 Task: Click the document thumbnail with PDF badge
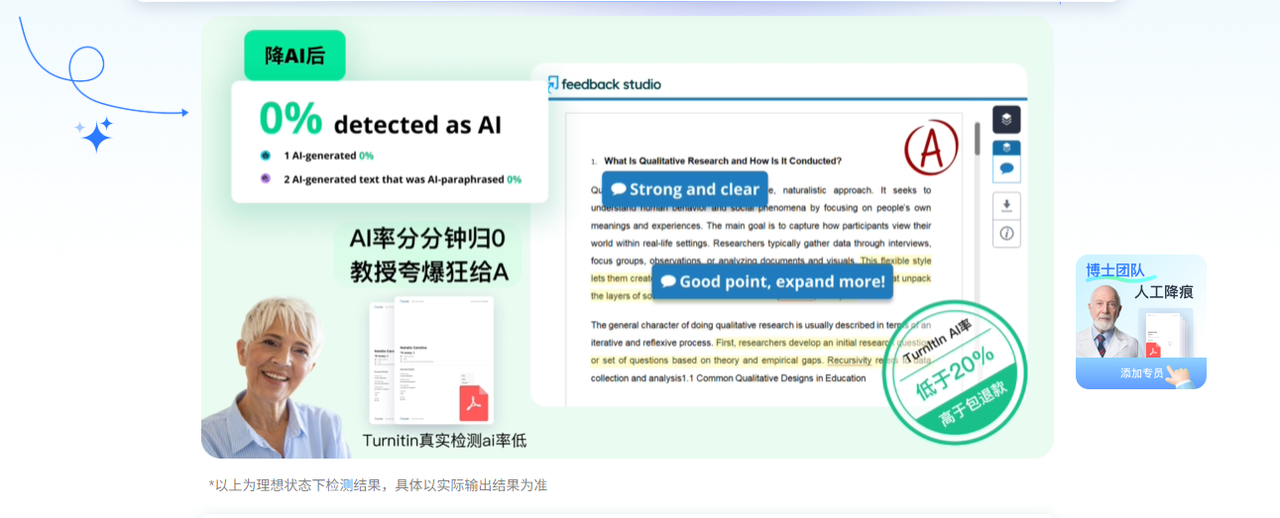(431, 361)
